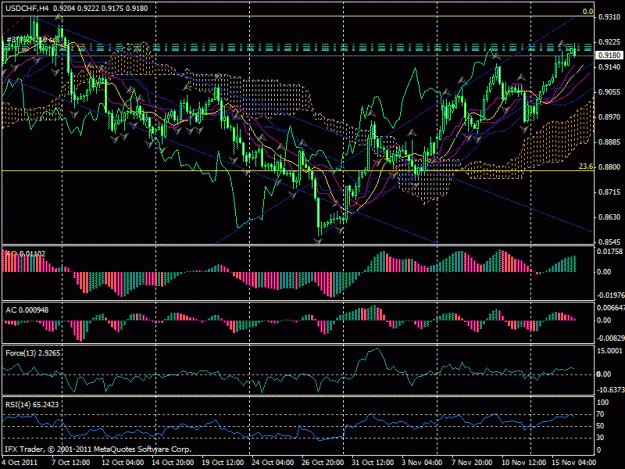Click the 4 Oct 2011 date label
Viewport: 625px width, 469px height.
(x=20, y=463)
